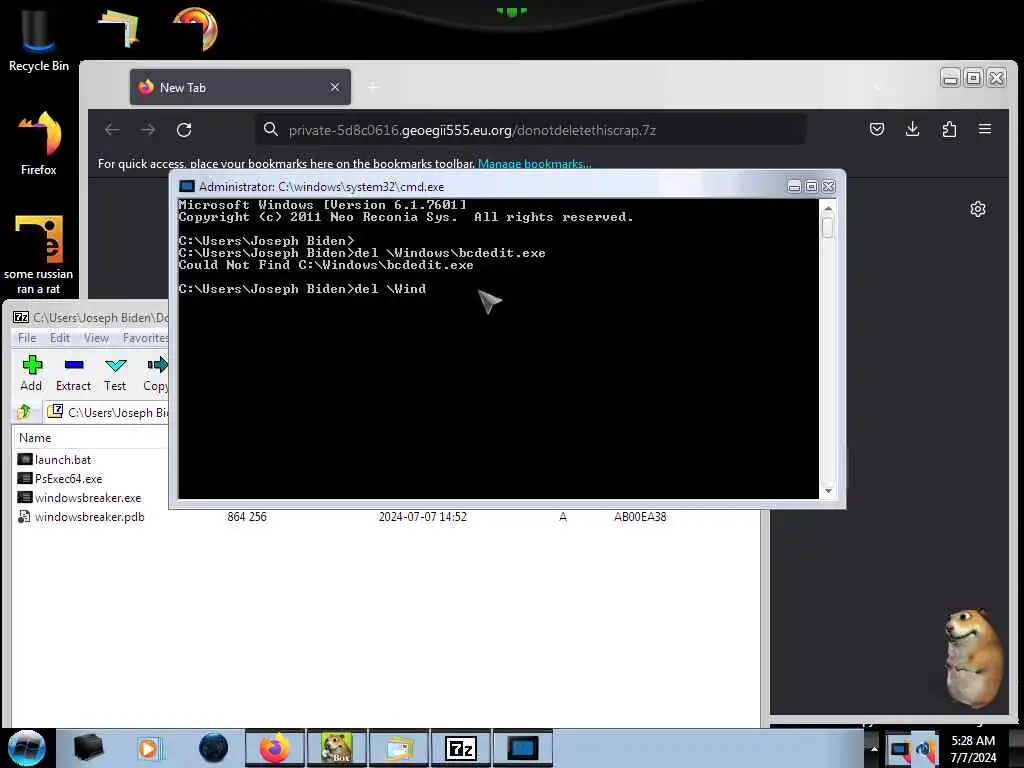This screenshot has width=1024, height=768.
Task: Reload the page in Firefox
Action: 184,130
